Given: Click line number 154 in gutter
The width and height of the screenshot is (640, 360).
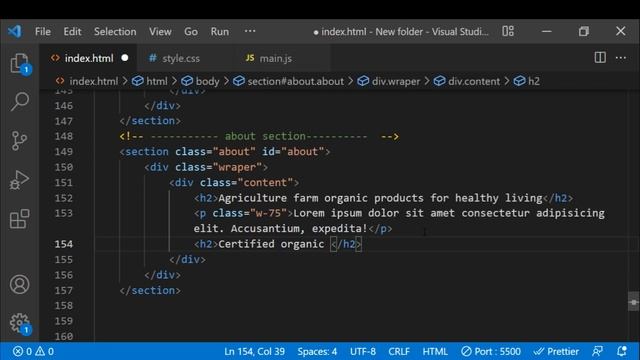Looking at the screenshot, I should pyautogui.click(x=64, y=244).
